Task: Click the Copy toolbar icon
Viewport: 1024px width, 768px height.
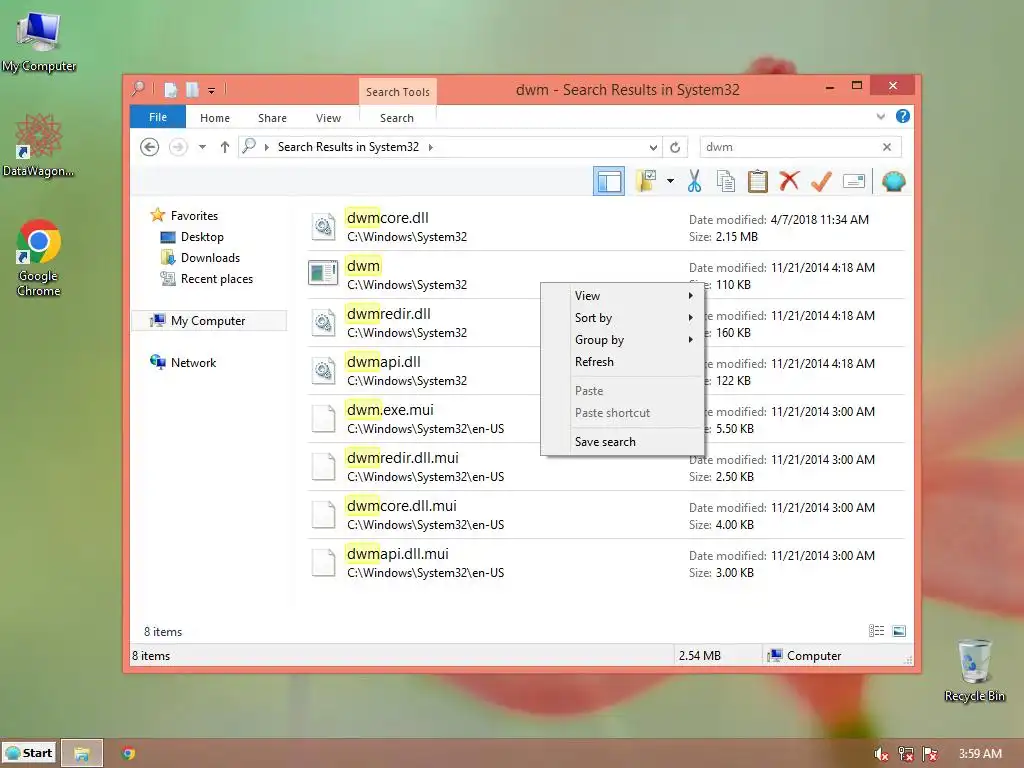Action: pos(726,181)
